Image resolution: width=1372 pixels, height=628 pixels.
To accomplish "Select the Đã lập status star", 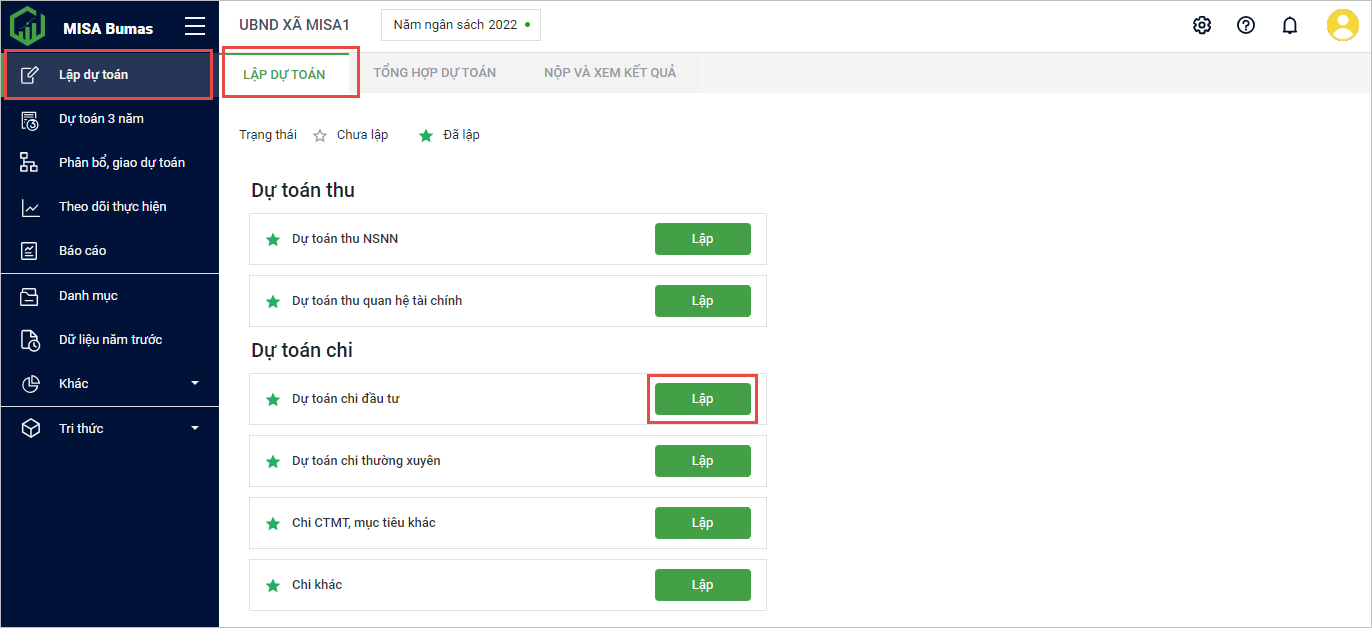I will coord(426,135).
